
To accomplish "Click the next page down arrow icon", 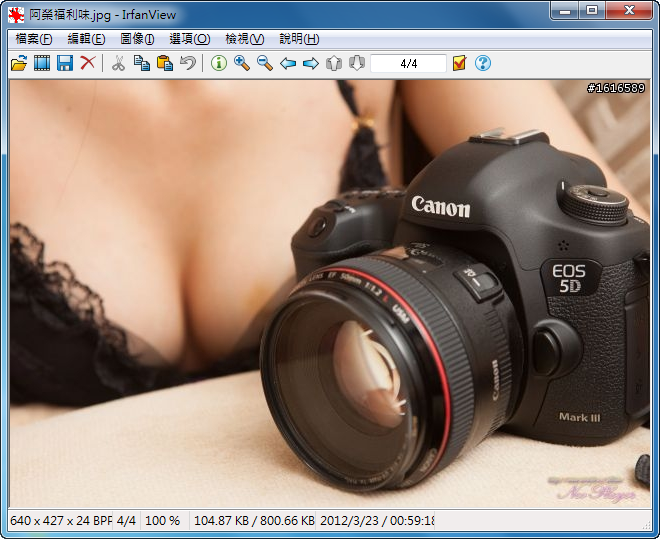I will pyautogui.click(x=357, y=64).
